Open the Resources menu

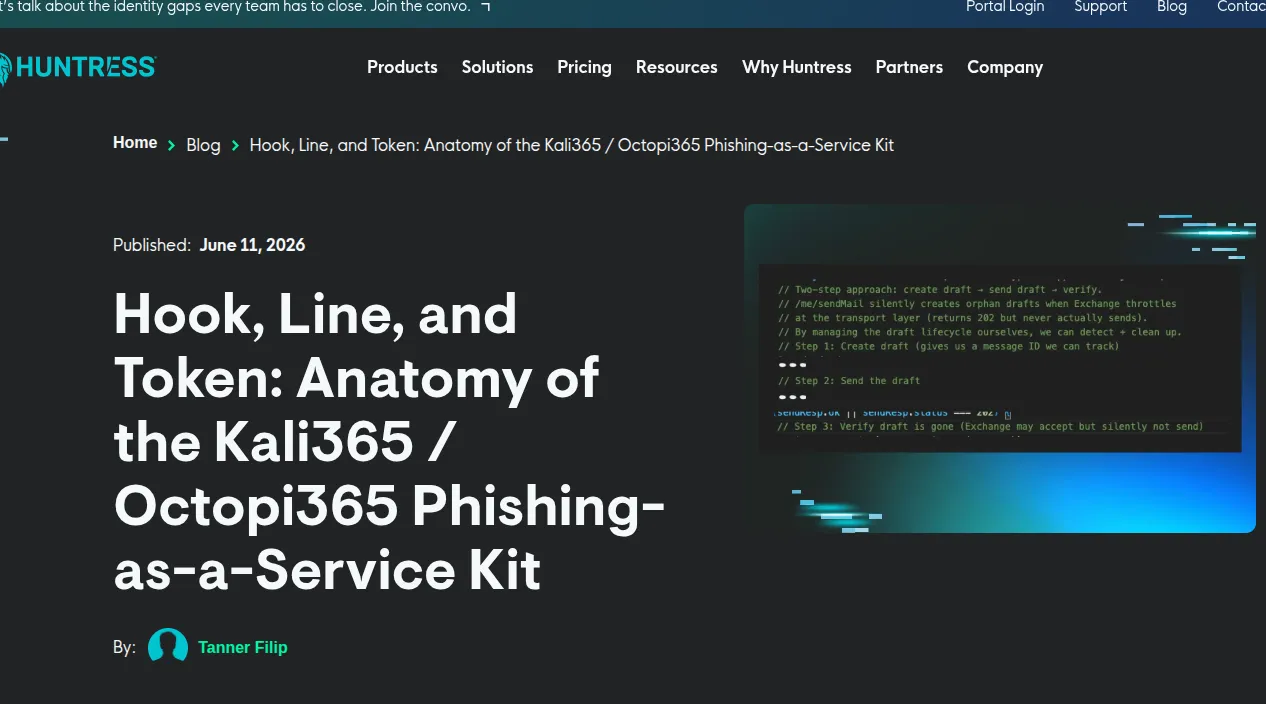tap(676, 67)
